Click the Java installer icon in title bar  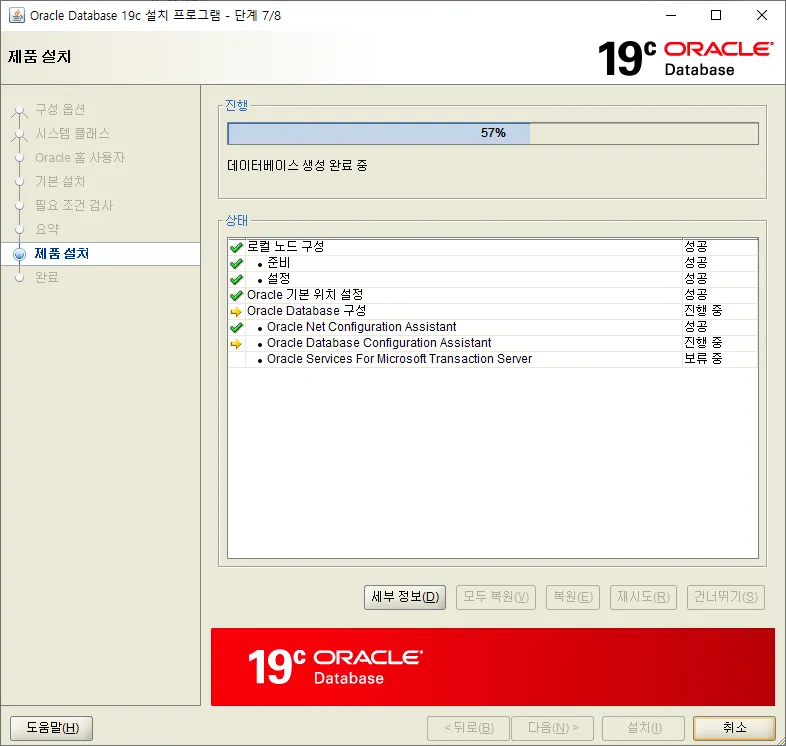click(17, 16)
